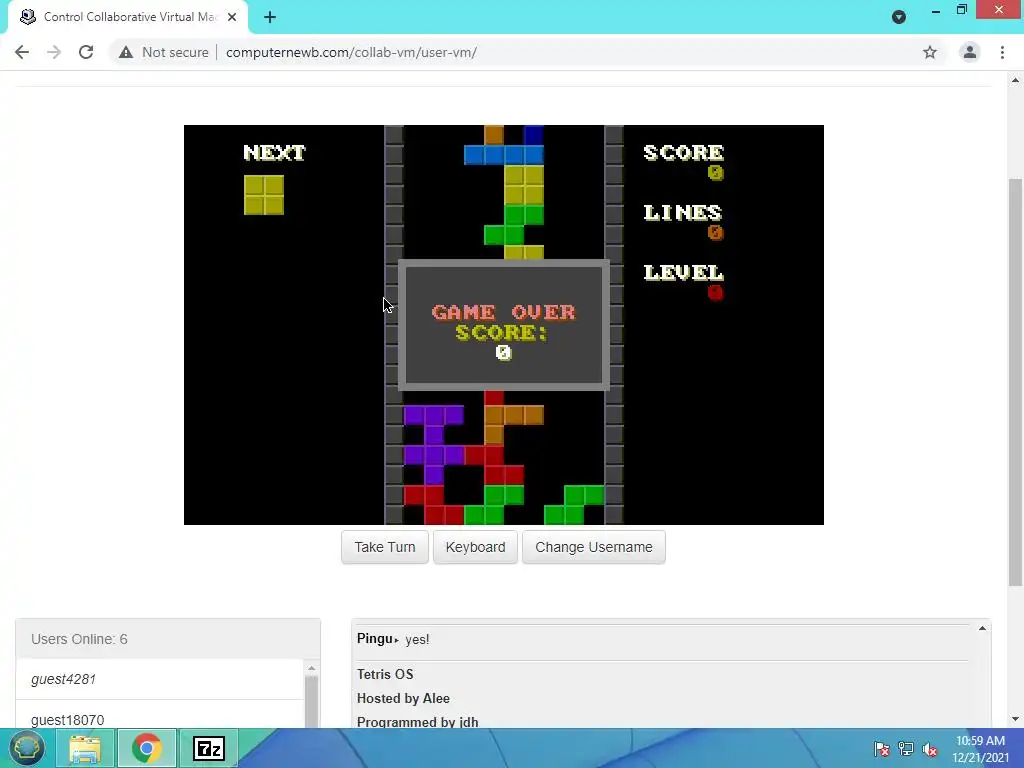The width and height of the screenshot is (1024, 768).
Task: Click the tab search dropdown circle icon
Action: (x=899, y=17)
